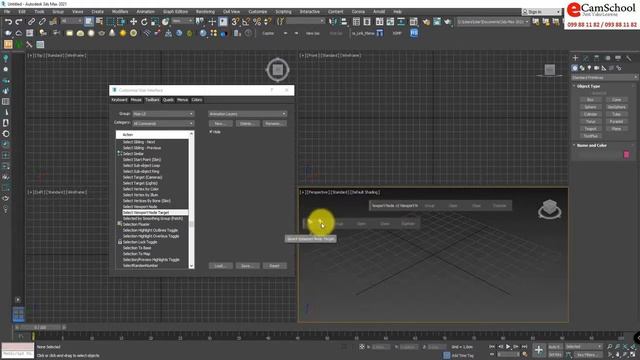Activate the Select and Rotate tool
This screenshot has height=360, width=640.
pyautogui.click(x=144, y=22)
